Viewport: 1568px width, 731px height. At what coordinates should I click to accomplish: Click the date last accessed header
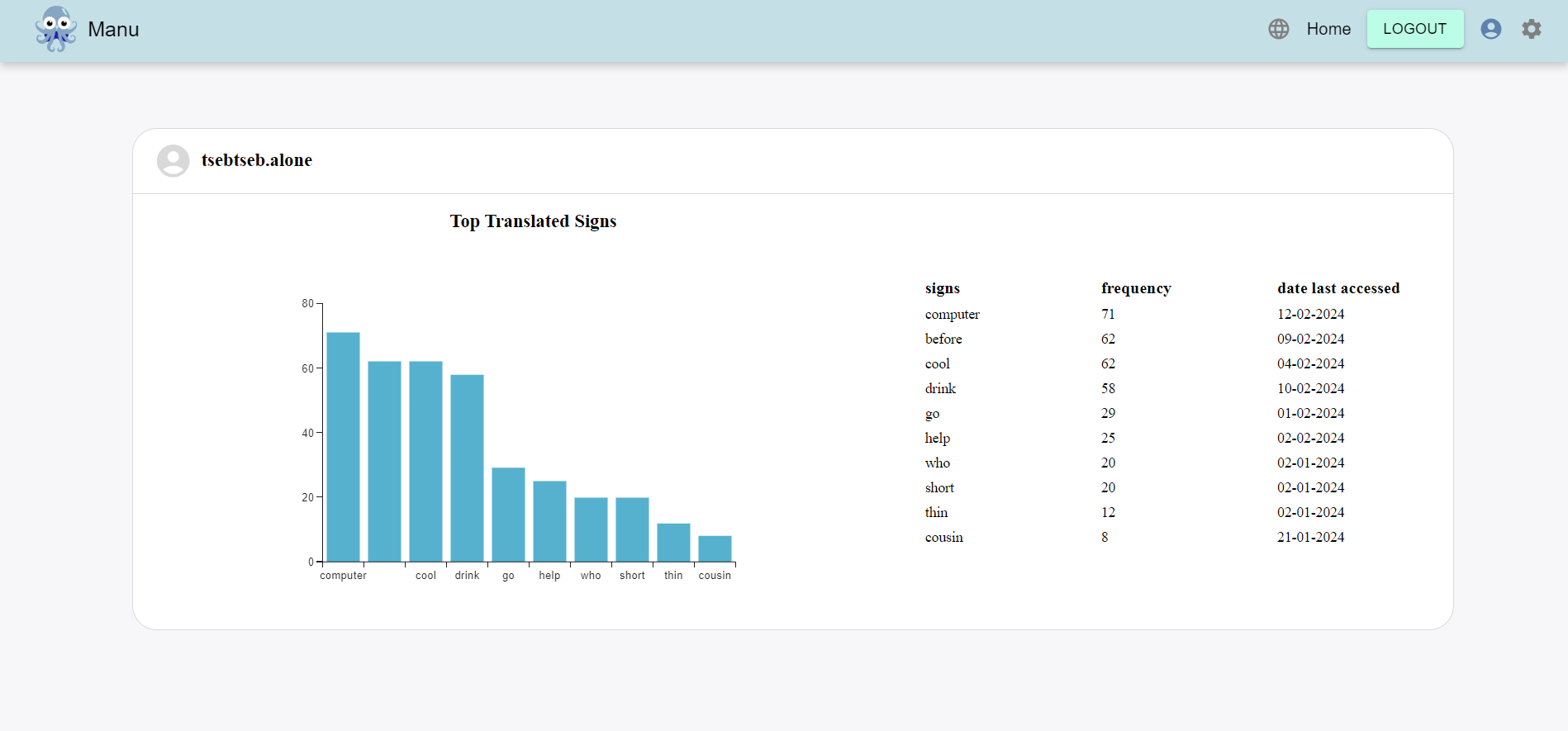1338,288
